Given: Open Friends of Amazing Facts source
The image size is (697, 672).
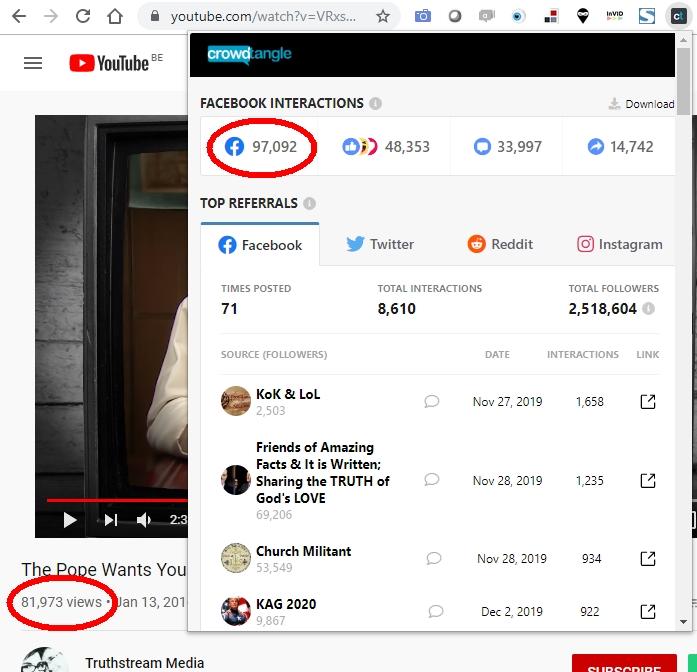Looking at the screenshot, I should (323, 472).
